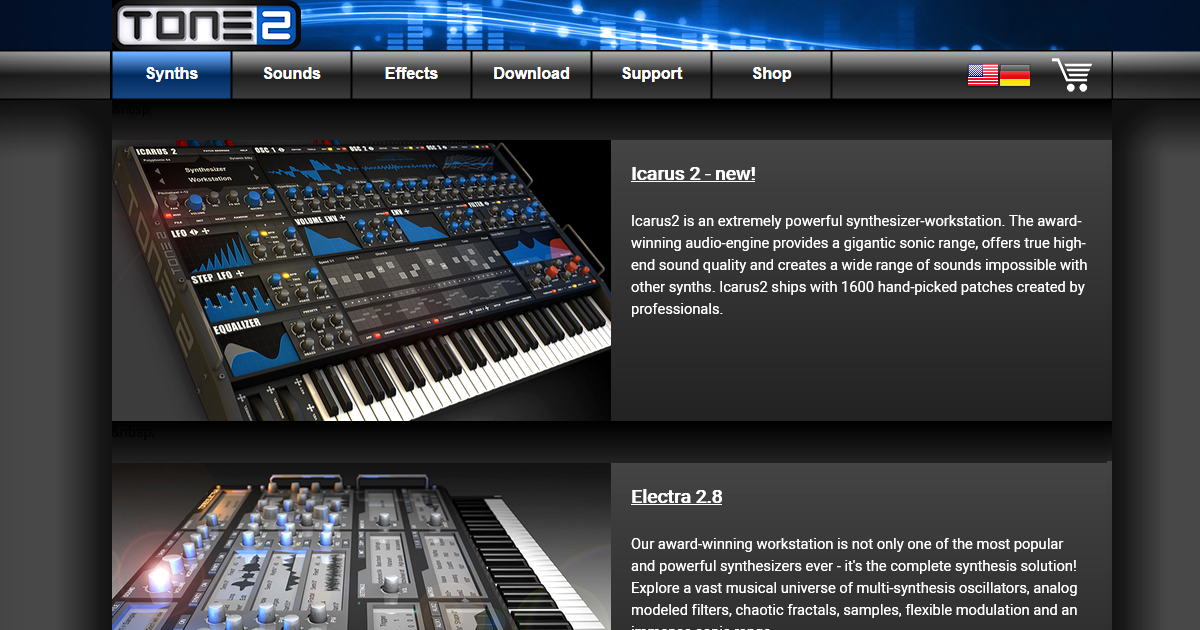Open the Download menu item
This screenshot has width=1200, height=630.
click(531, 74)
